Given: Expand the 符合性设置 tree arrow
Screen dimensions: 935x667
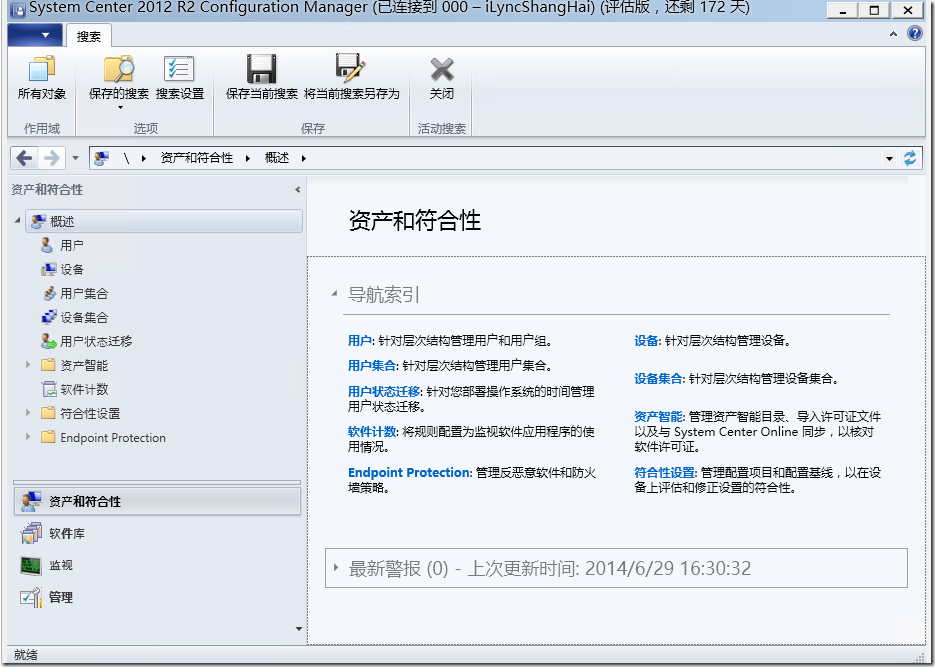Looking at the screenshot, I should (27, 412).
